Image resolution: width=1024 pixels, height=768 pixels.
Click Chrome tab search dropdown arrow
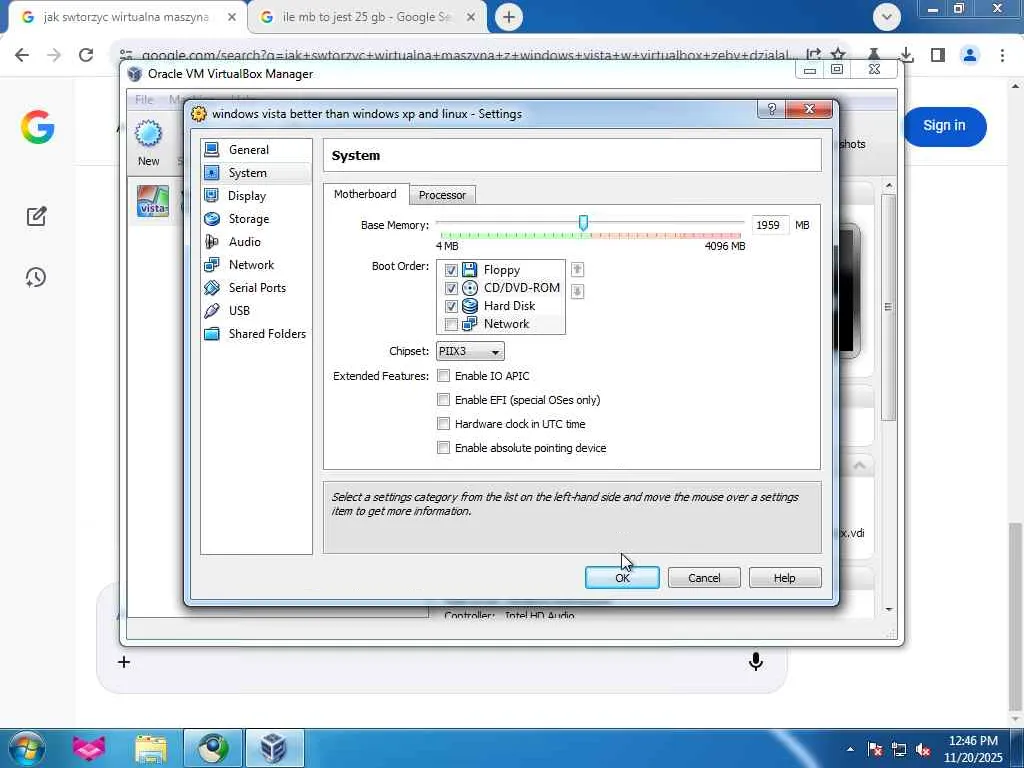886,18
